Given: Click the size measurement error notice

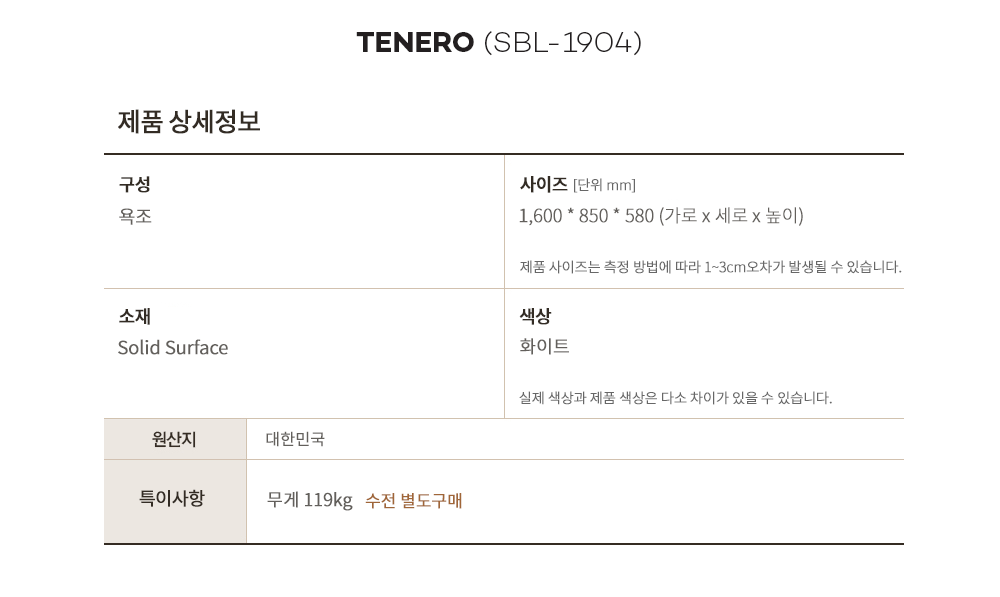Looking at the screenshot, I should pyautogui.click(x=710, y=267).
